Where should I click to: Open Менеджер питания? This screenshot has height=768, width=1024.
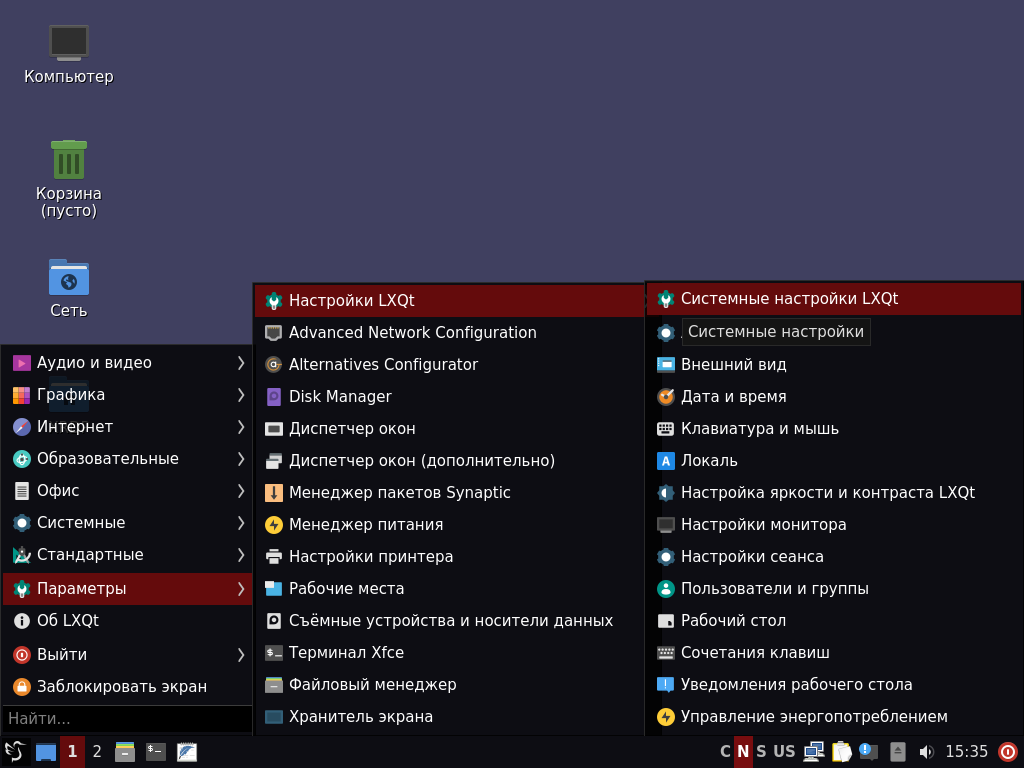tap(449, 524)
